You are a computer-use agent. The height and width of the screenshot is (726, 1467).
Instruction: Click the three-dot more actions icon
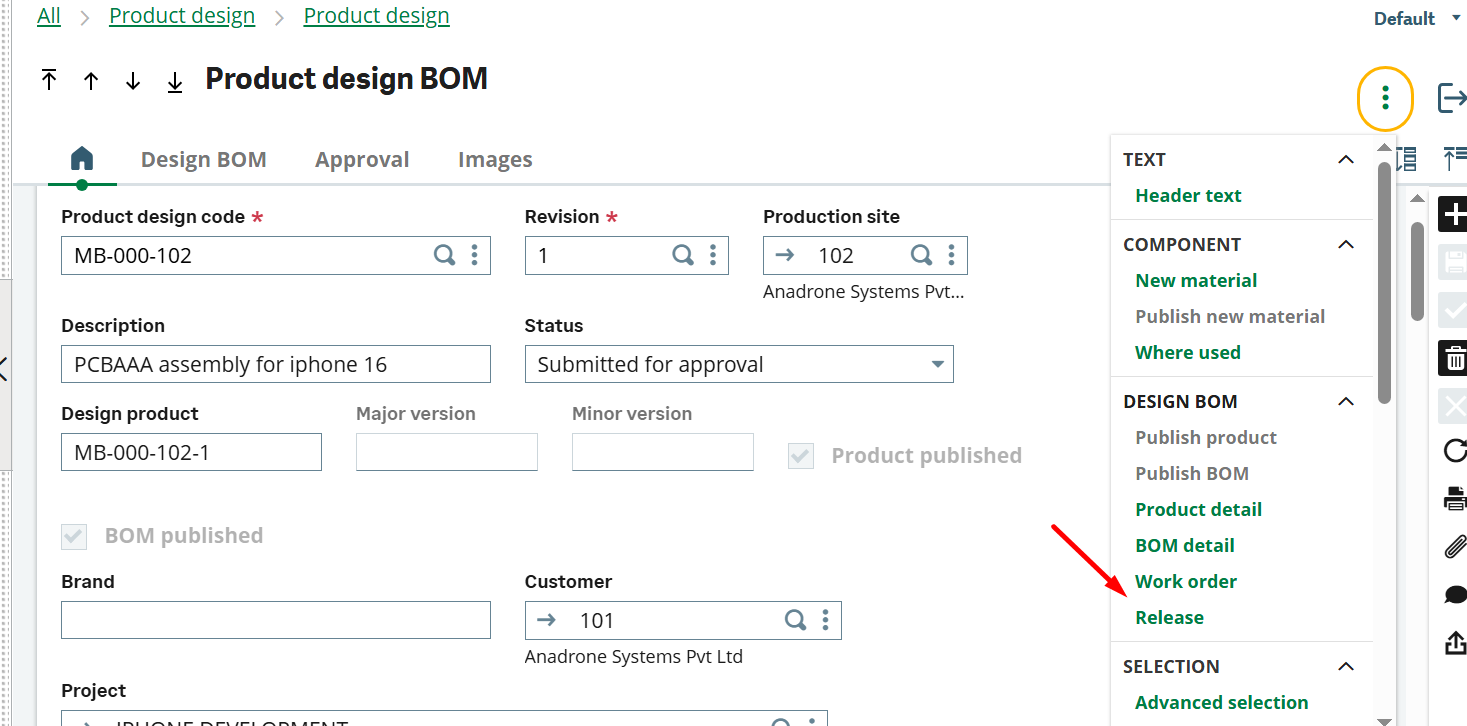pyautogui.click(x=1385, y=98)
